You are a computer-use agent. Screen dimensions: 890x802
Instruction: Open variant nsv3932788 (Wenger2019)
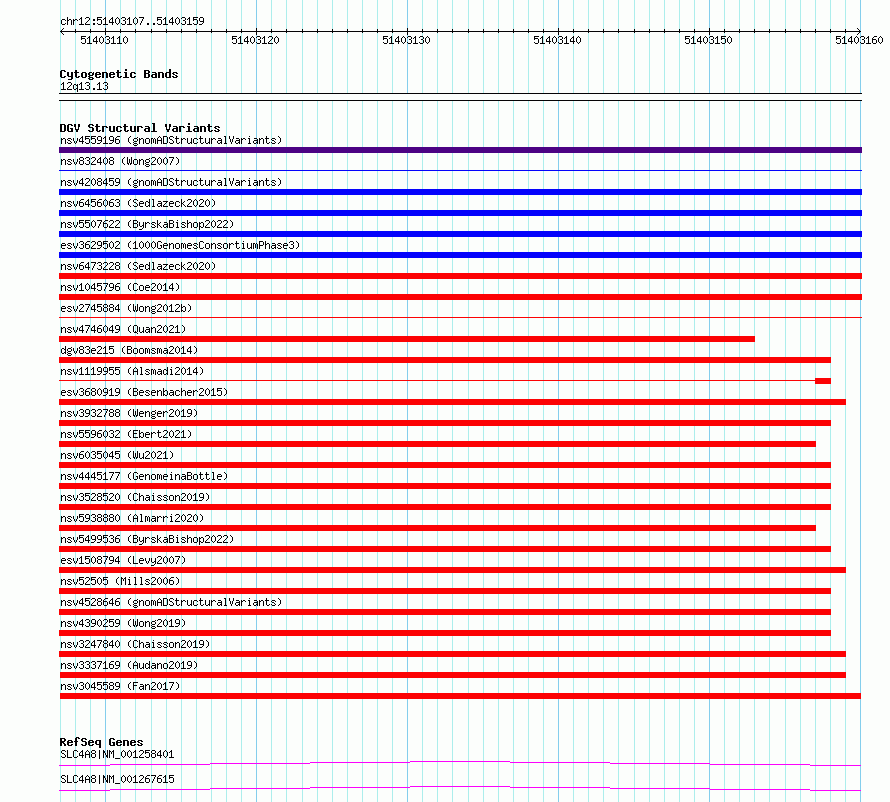[129, 413]
